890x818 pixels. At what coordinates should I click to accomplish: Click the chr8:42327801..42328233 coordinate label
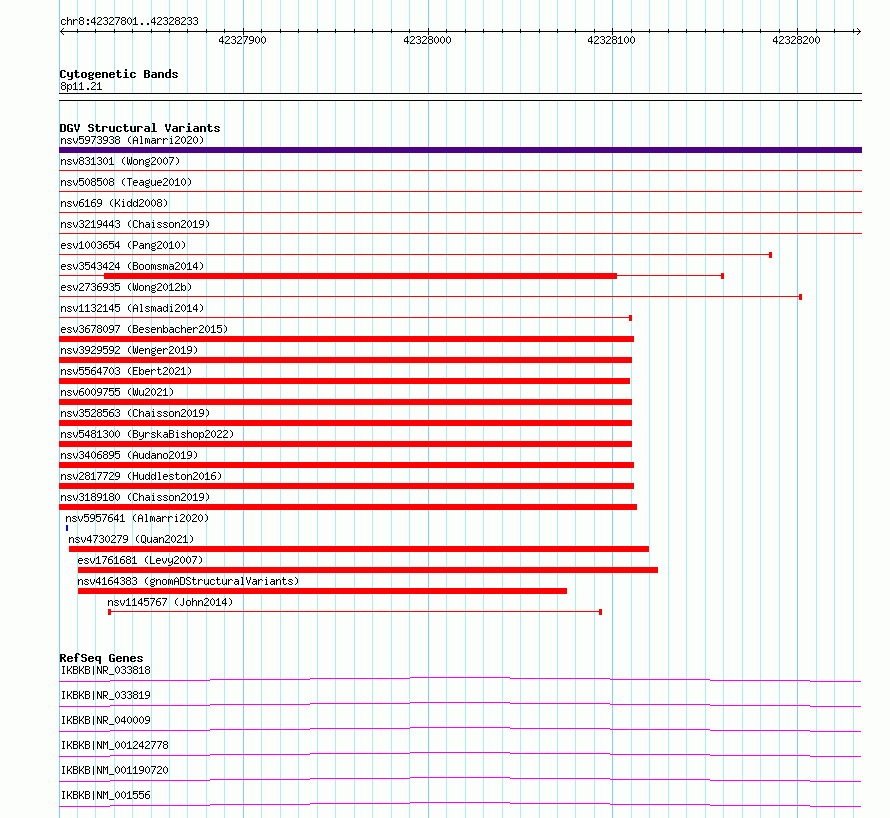point(129,22)
